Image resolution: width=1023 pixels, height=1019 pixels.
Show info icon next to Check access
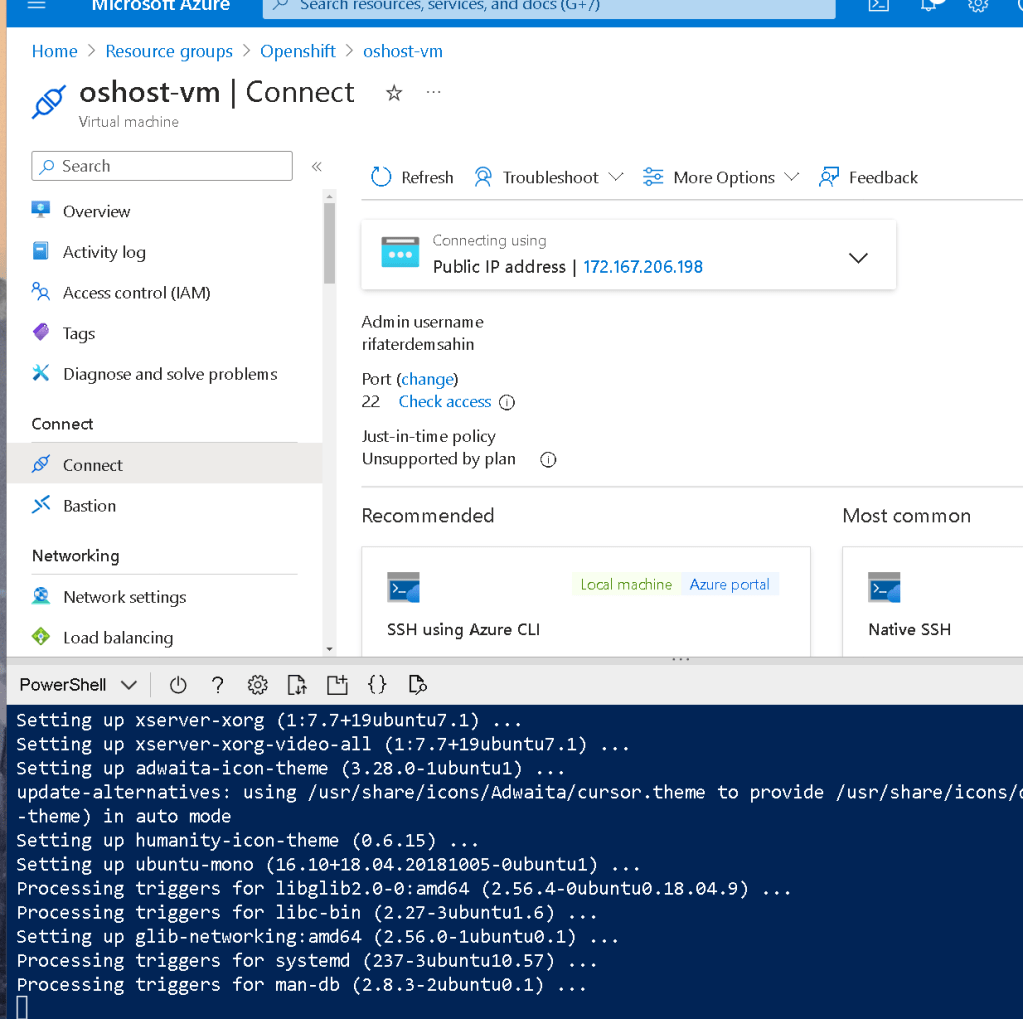pos(507,403)
